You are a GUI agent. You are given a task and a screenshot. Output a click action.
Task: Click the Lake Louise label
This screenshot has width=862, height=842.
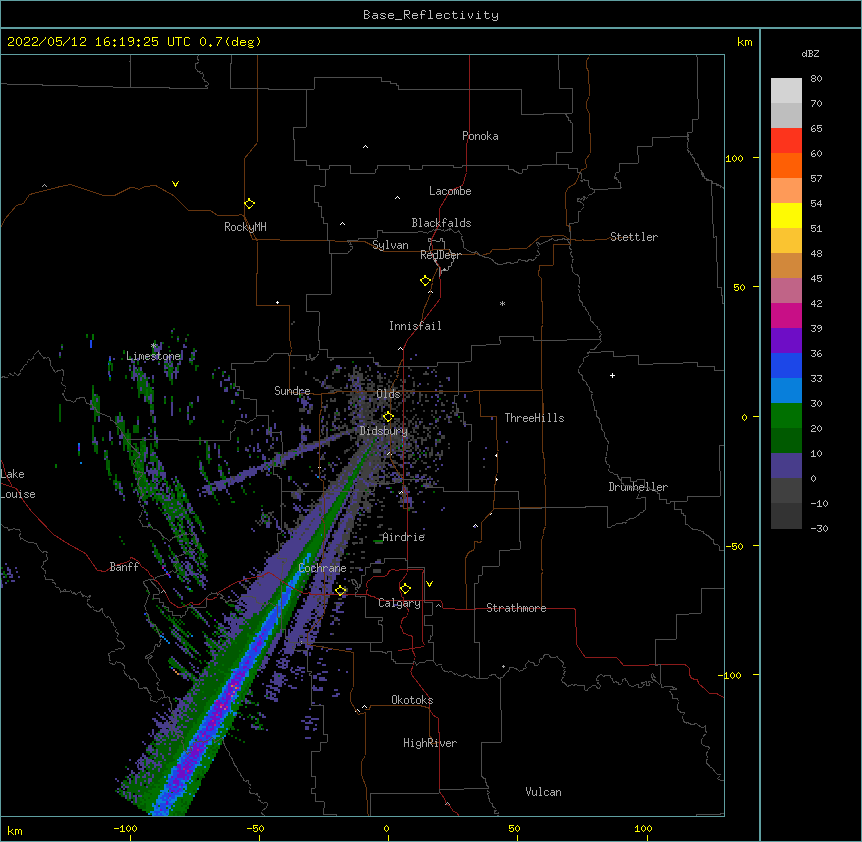18,484
